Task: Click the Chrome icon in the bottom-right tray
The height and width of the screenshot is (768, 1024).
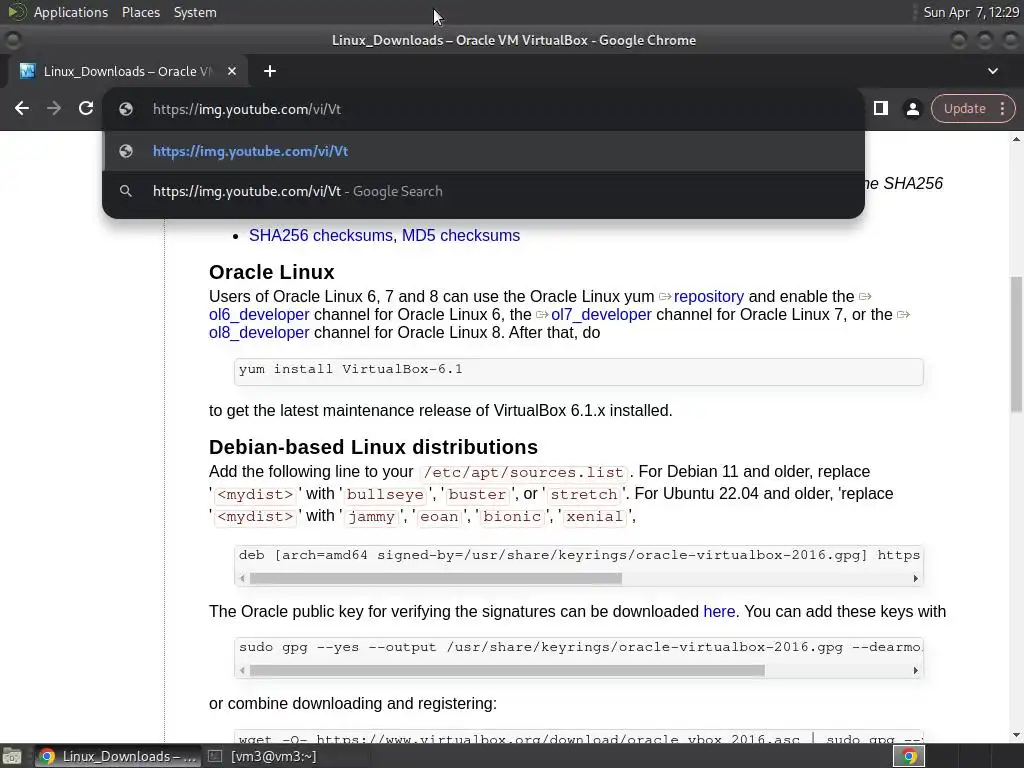Action: (909, 756)
